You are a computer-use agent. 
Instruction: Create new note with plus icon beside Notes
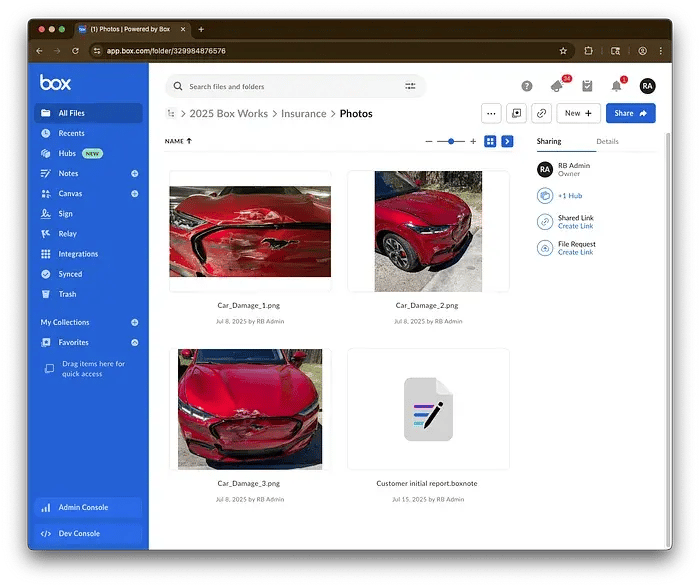pyautogui.click(x=134, y=173)
